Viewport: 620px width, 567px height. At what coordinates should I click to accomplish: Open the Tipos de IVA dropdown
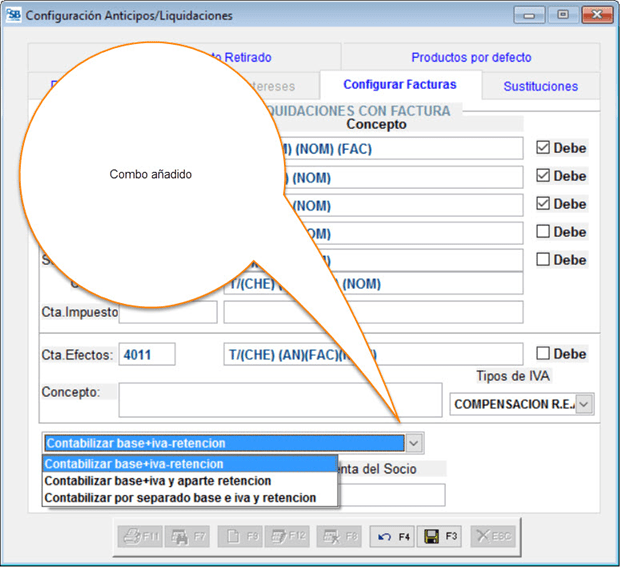point(584,404)
